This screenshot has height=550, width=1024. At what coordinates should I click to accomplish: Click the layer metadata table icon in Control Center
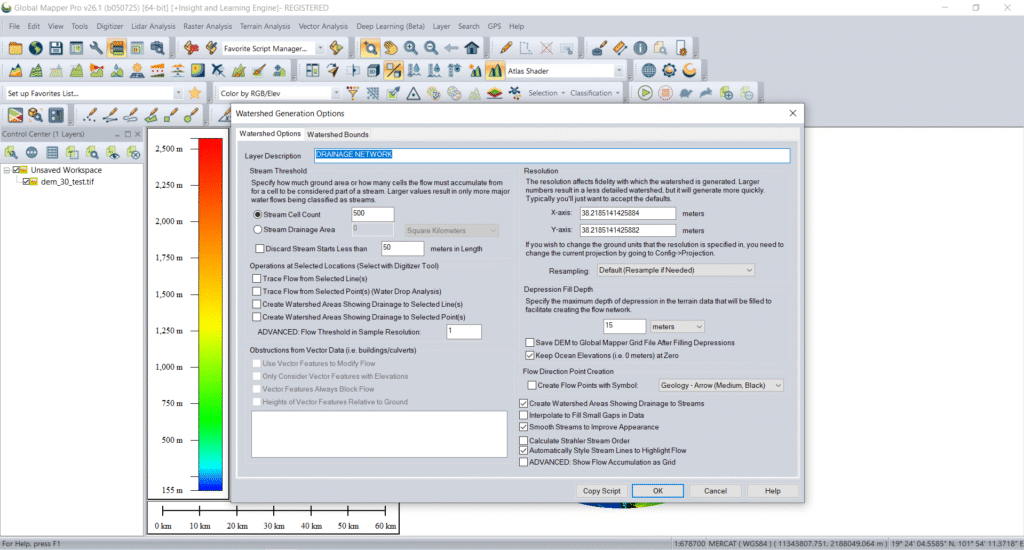pos(52,153)
